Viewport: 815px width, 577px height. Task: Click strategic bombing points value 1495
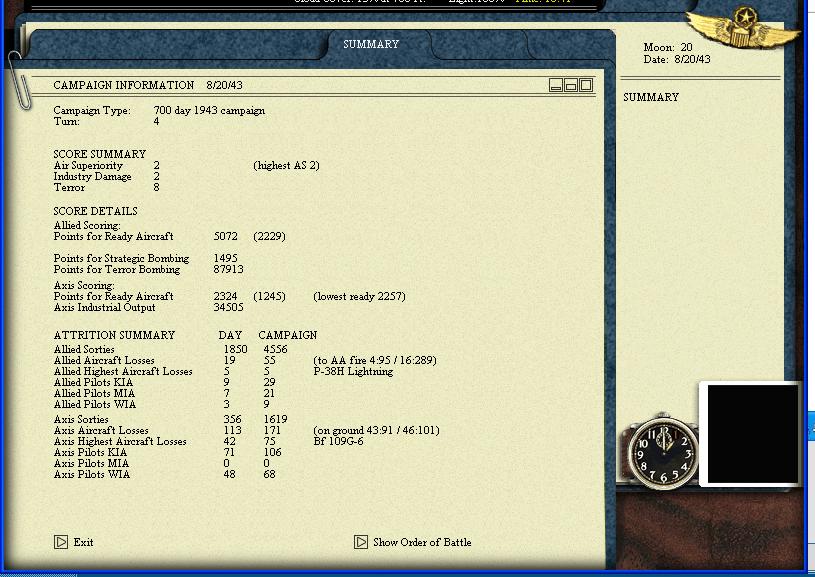pyautogui.click(x=226, y=258)
